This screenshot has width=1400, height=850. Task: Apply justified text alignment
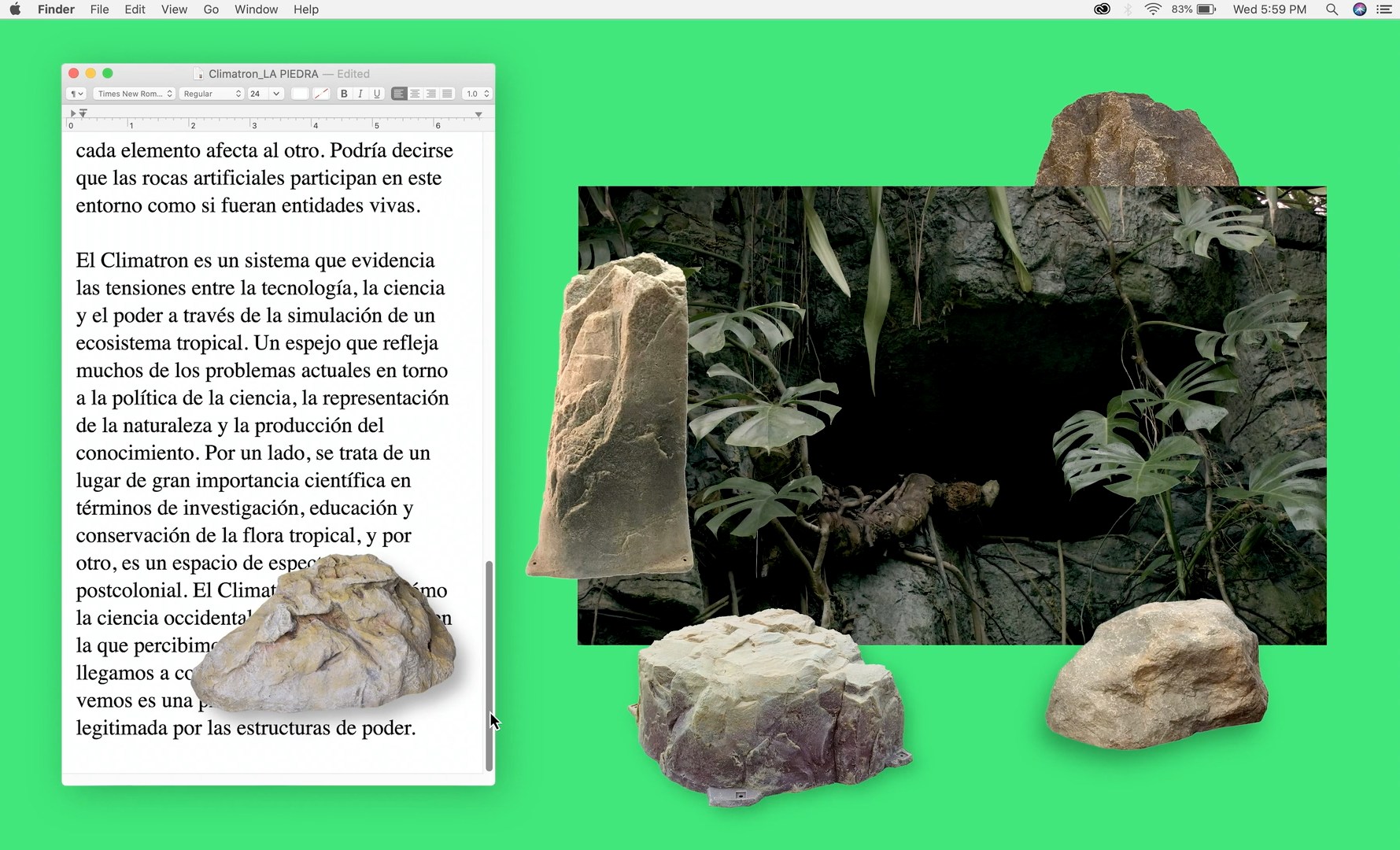pyautogui.click(x=446, y=94)
